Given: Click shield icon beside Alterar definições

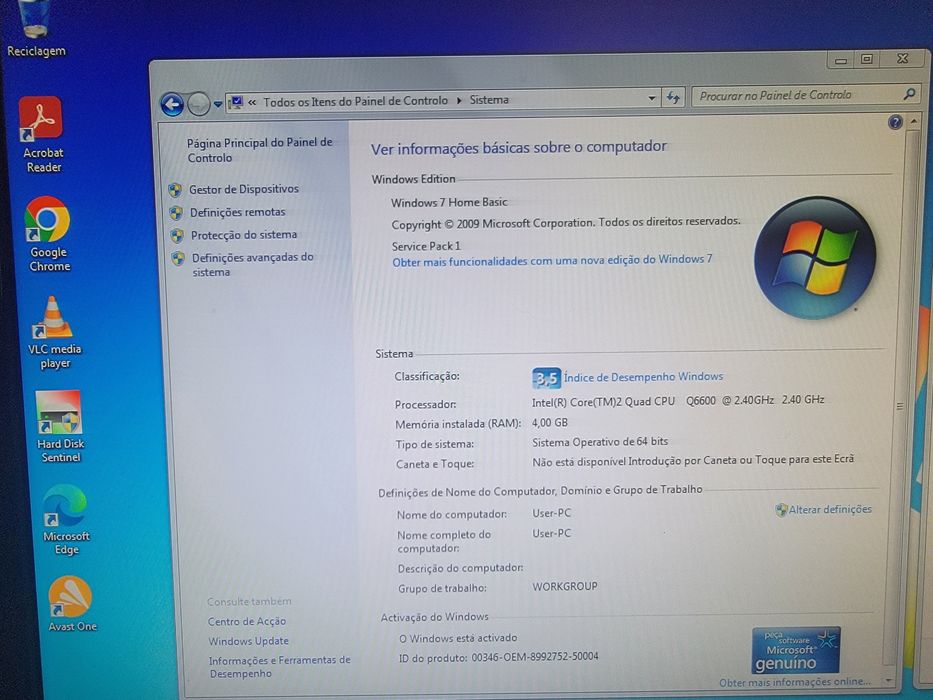Looking at the screenshot, I should coord(781,510).
